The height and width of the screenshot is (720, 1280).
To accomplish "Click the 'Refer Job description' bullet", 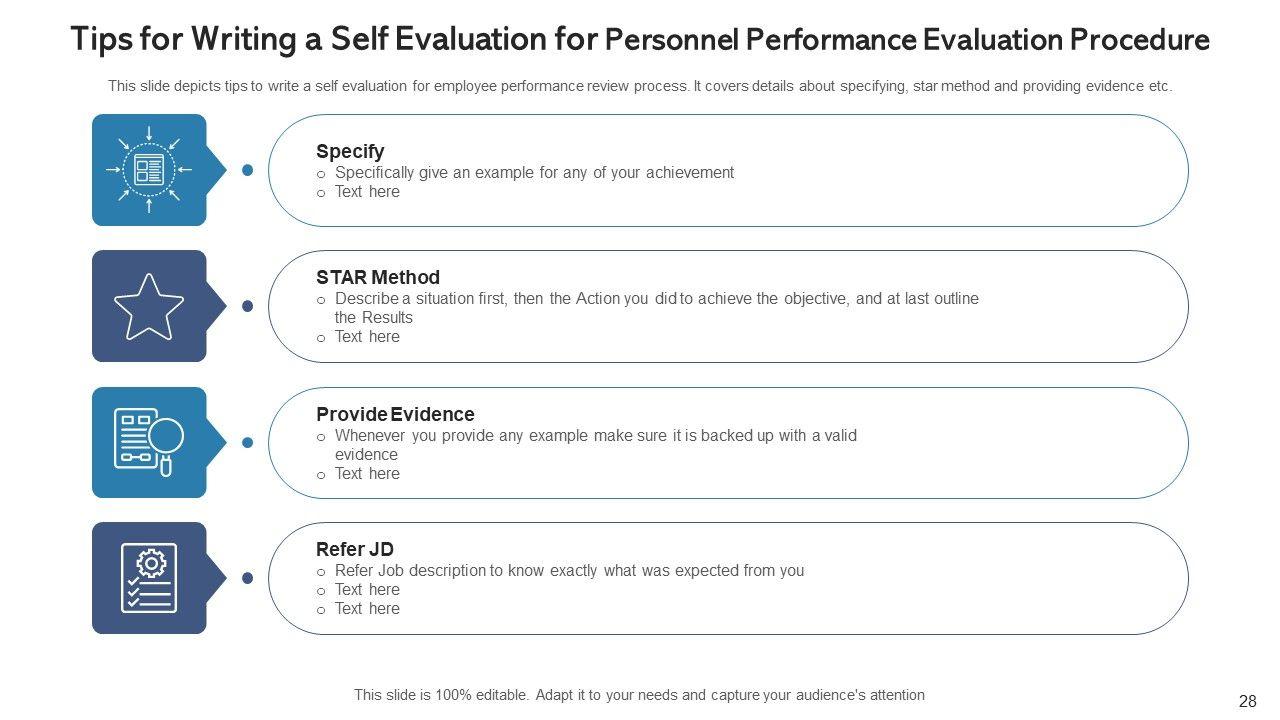I will coord(569,571).
